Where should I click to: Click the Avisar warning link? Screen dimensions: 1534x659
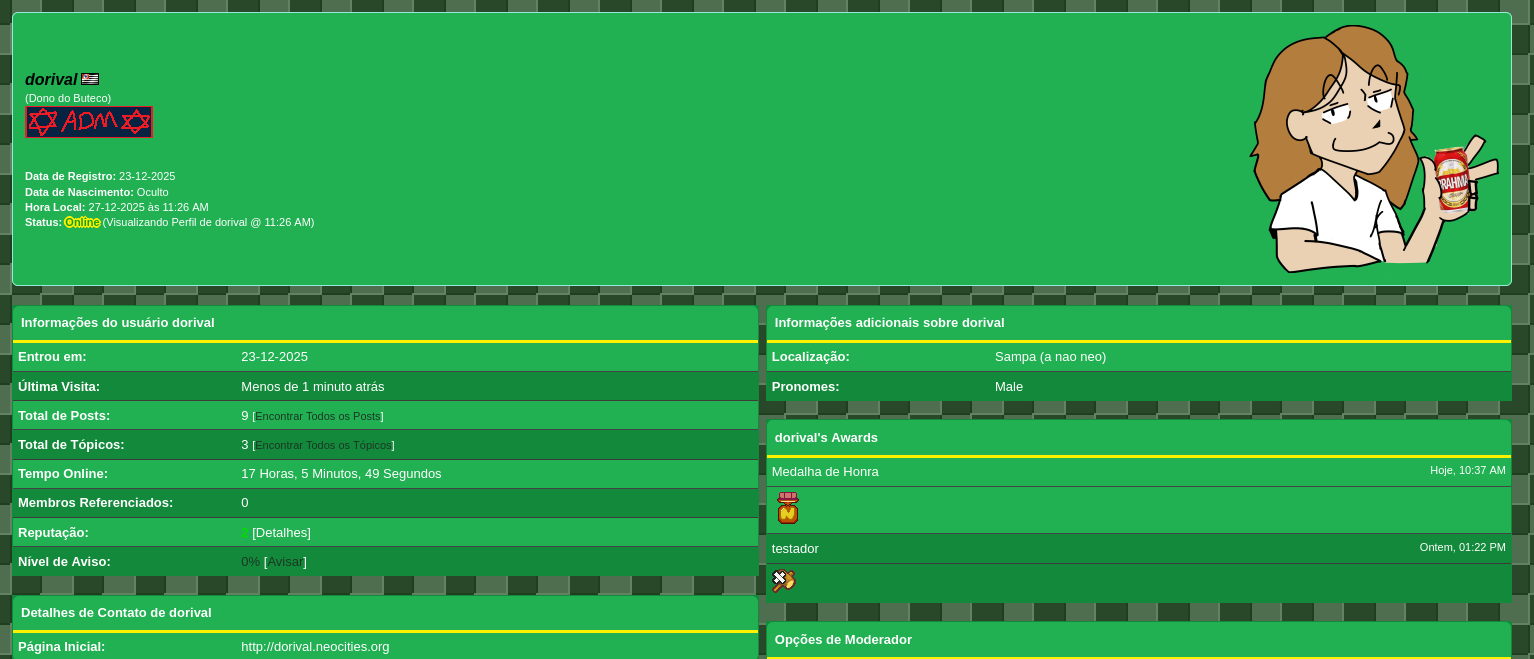pos(285,562)
